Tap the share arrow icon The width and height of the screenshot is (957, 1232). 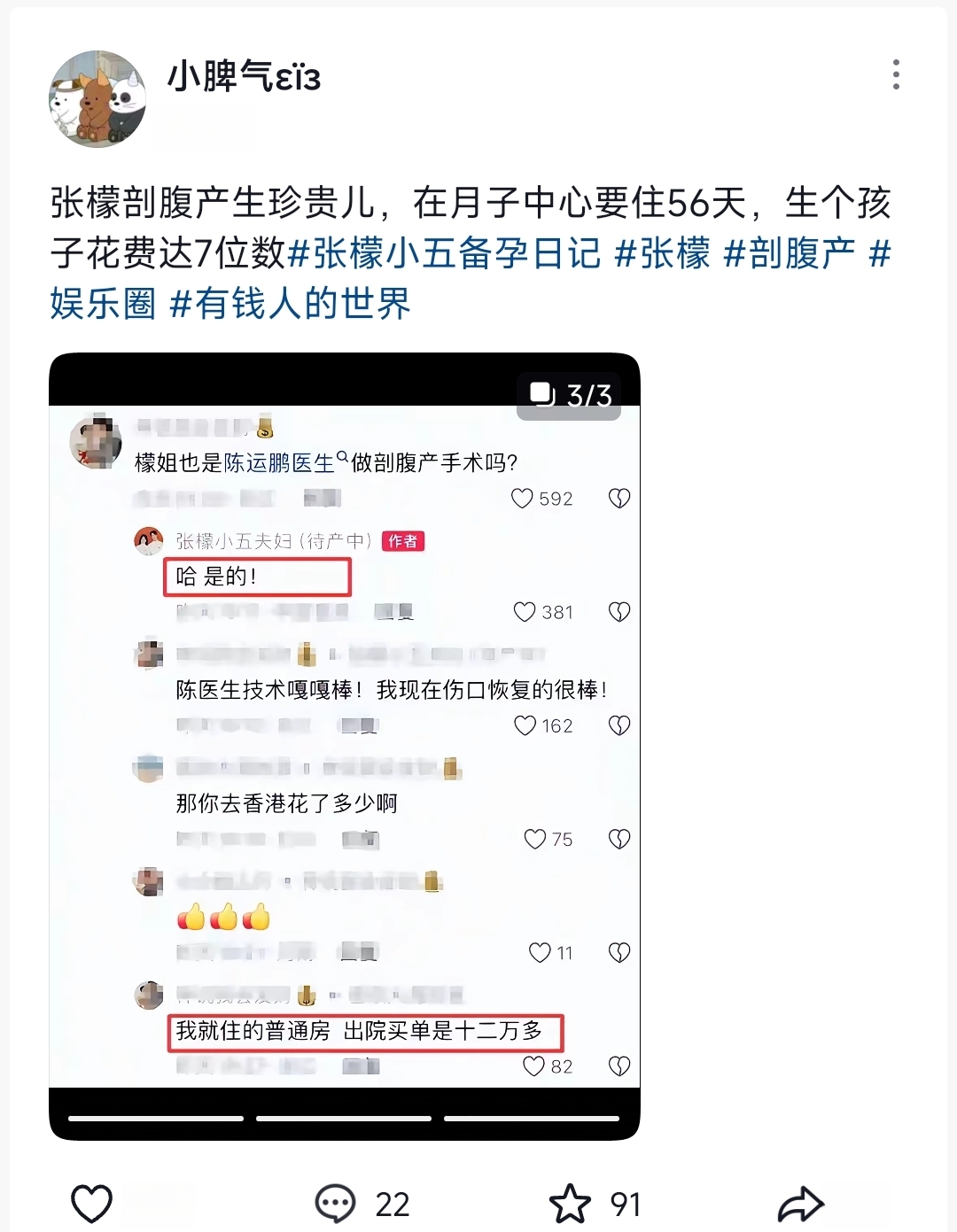[800, 1205]
